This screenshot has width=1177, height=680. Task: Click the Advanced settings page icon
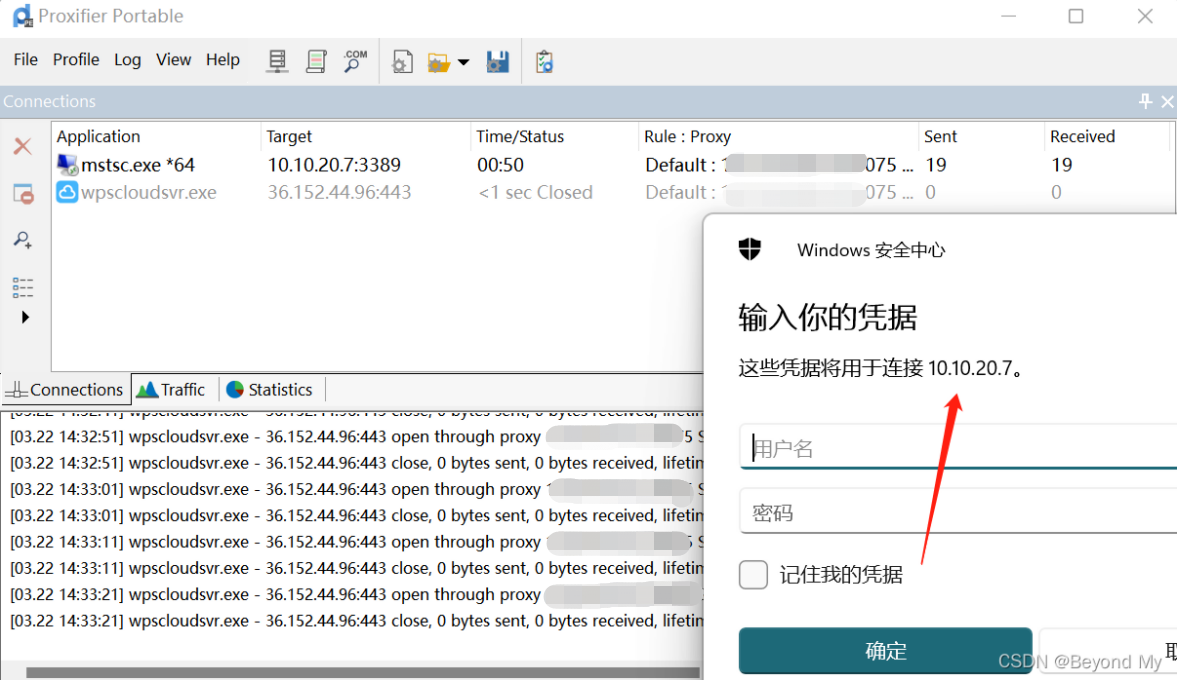pyautogui.click(x=402, y=62)
